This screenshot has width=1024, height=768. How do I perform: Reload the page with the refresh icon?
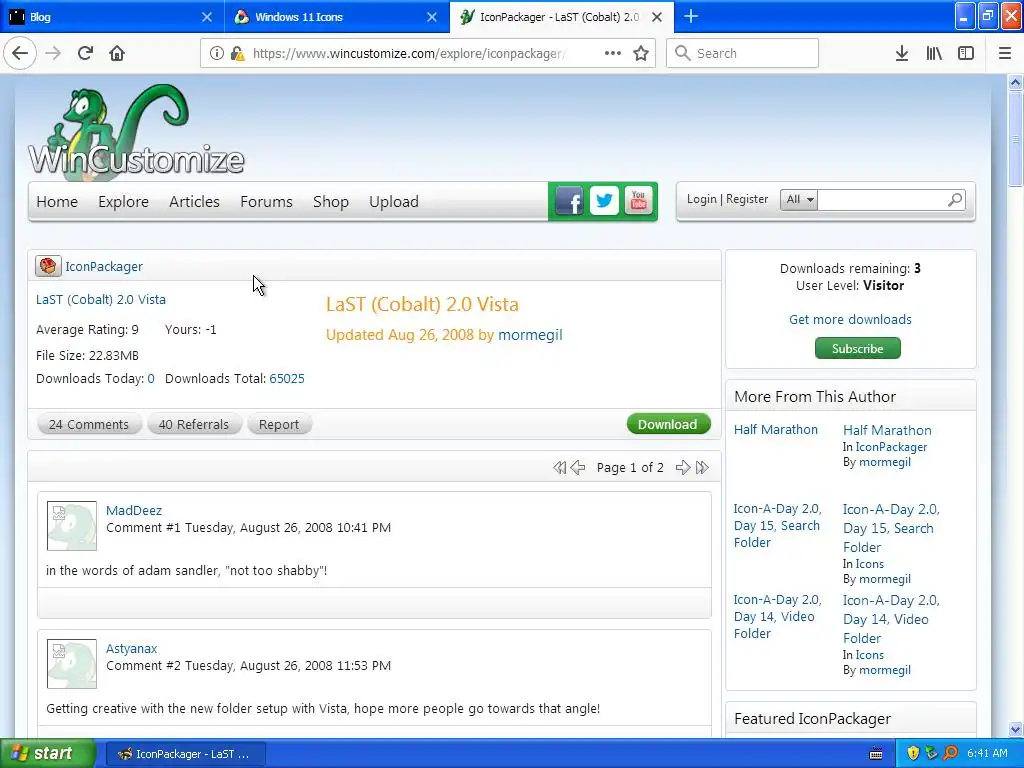pos(85,53)
